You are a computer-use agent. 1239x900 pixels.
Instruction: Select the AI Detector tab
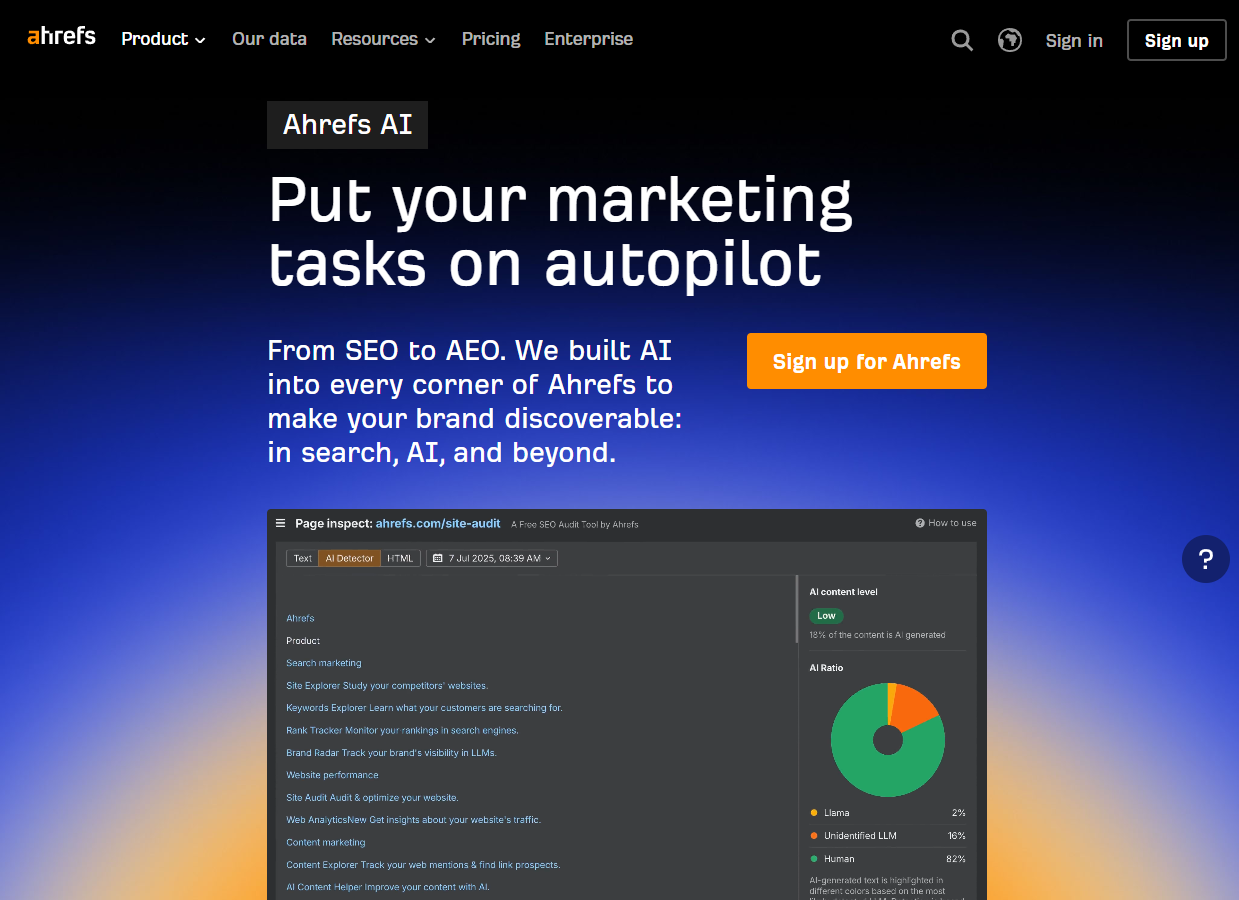[x=350, y=558]
